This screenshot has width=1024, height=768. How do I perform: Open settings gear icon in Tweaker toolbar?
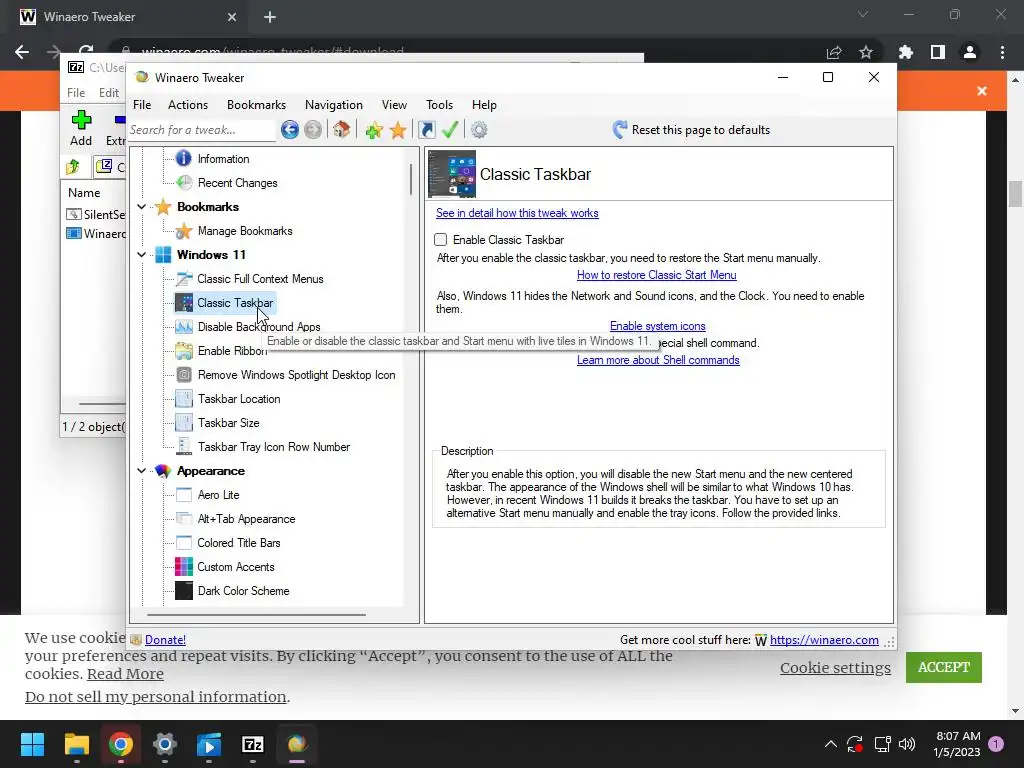click(479, 130)
